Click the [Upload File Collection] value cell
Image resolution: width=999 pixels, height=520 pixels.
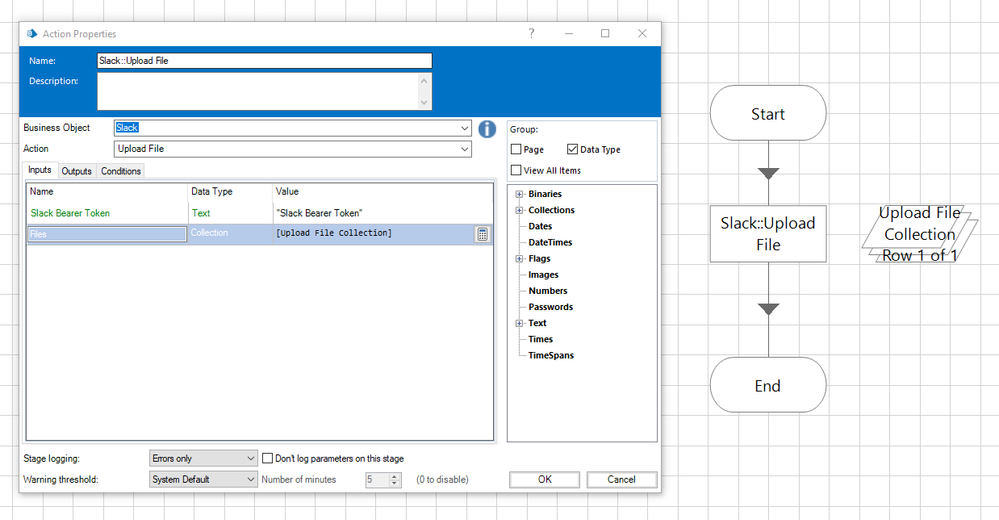pos(375,233)
